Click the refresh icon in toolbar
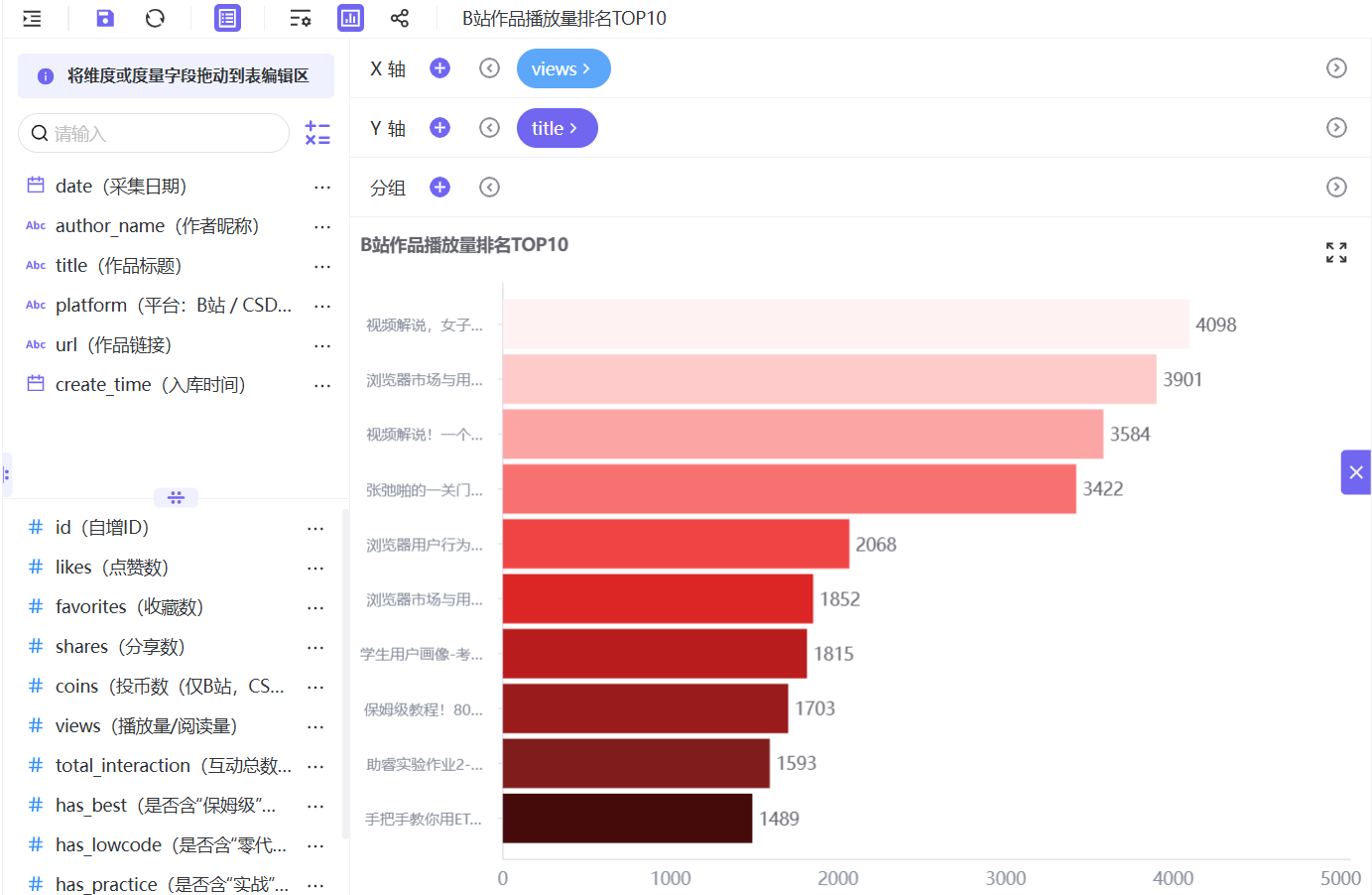 tap(155, 18)
